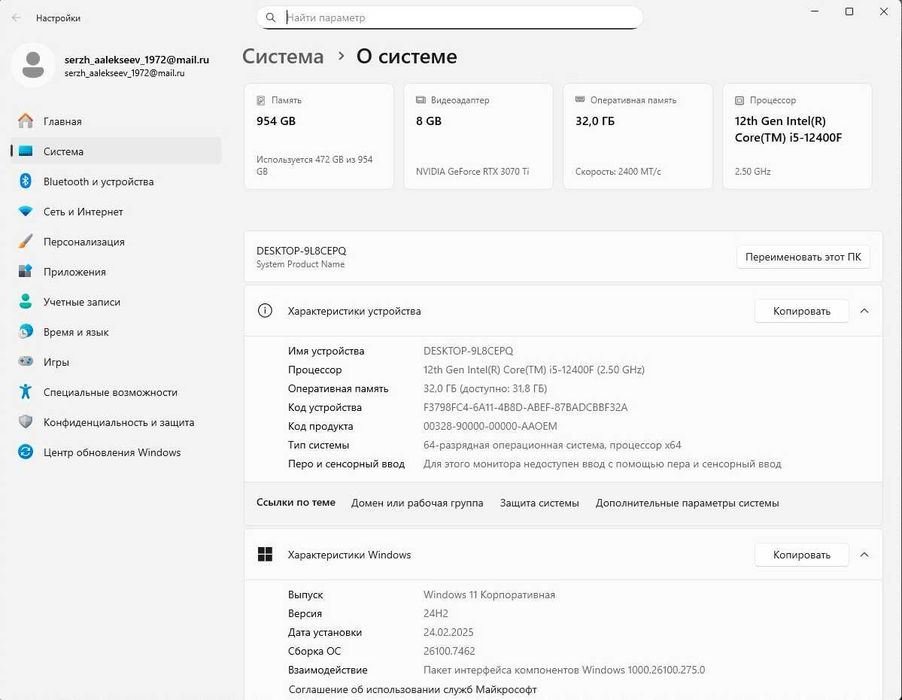Click the Windows Update icon
Image resolution: width=902 pixels, height=700 pixels.
pyautogui.click(x=26, y=452)
